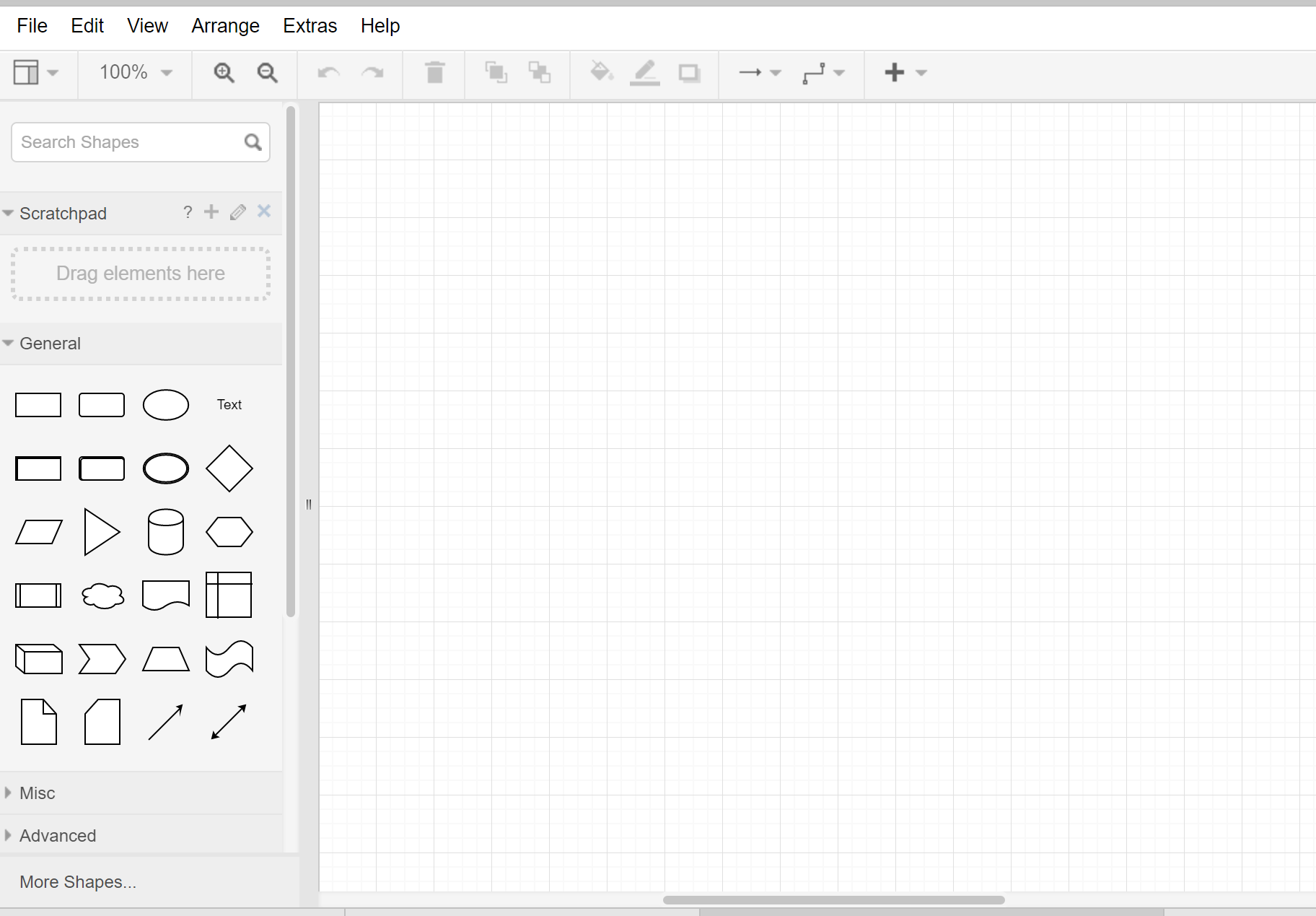Click the Zoom In magnifier icon
Screen dimensions: 1316x916
(x=224, y=73)
